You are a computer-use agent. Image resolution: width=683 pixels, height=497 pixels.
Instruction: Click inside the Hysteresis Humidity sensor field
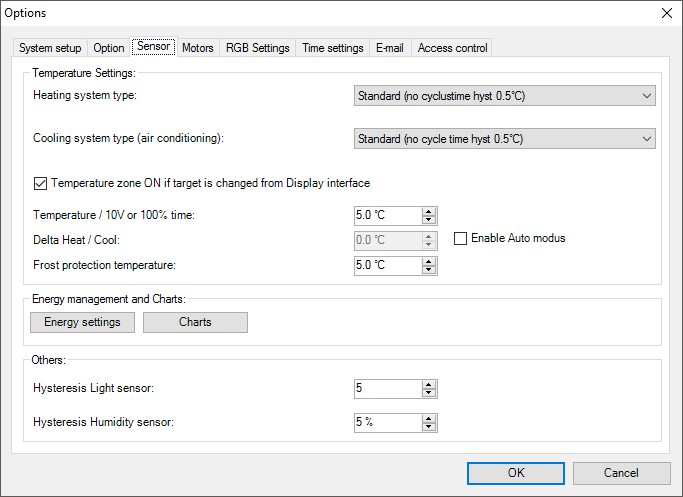pyautogui.click(x=387, y=422)
